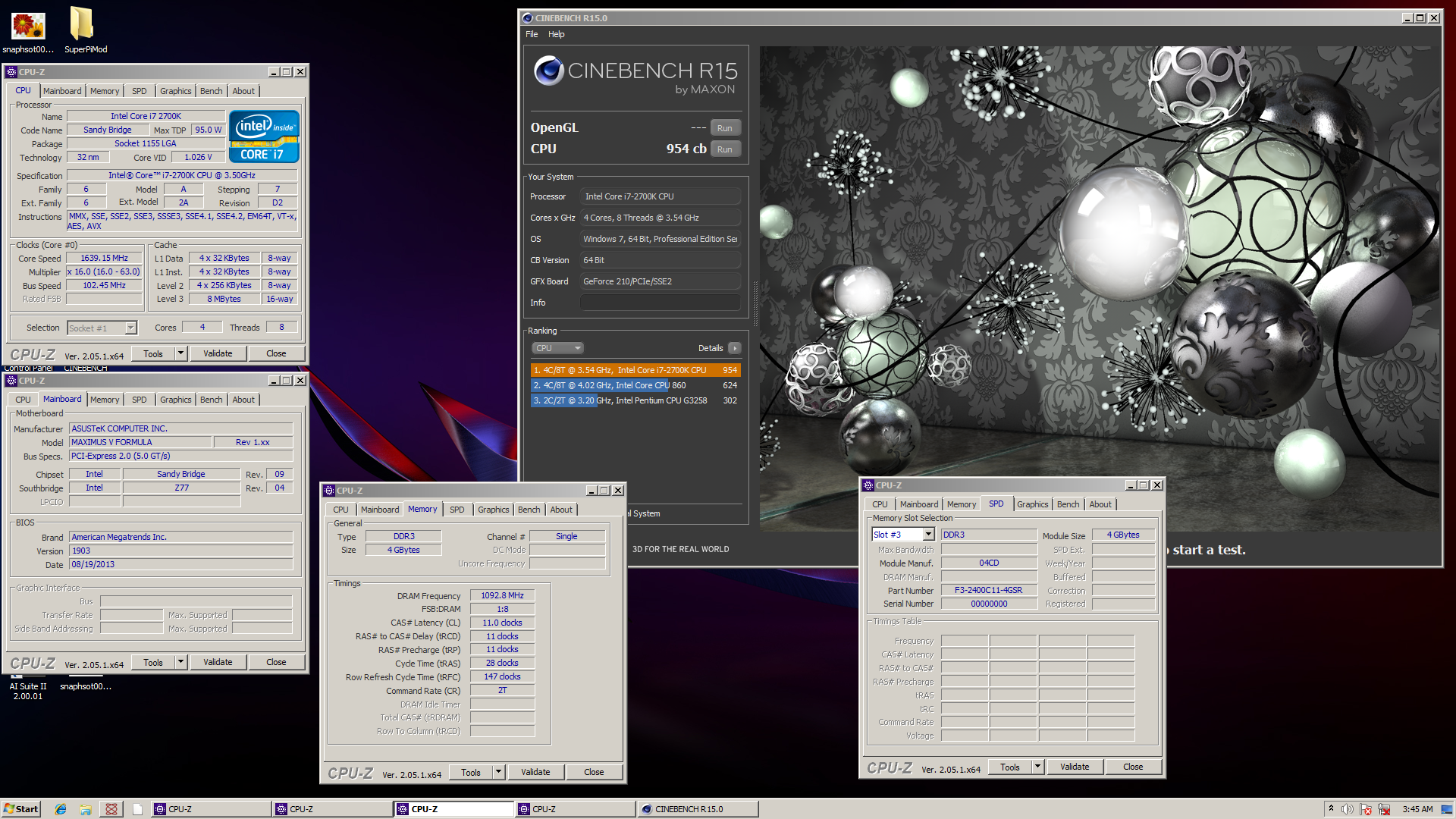The height and width of the screenshot is (819, 1456).
Task: Click Validate in the SPD CPU-Z window
Action: (x=1075, y=767)
